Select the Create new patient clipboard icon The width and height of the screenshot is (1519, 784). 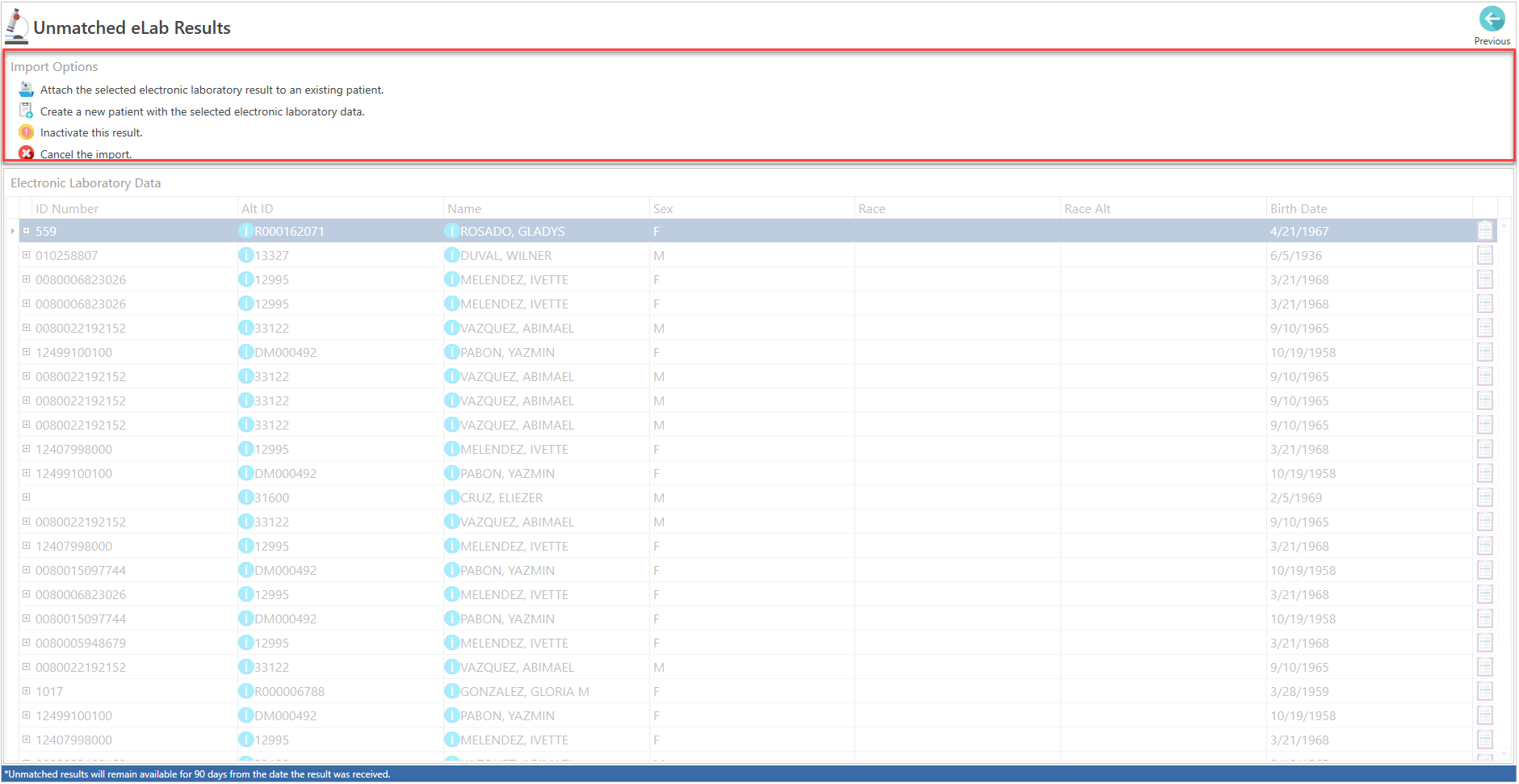pyautogui.click(x=25, y=111)
